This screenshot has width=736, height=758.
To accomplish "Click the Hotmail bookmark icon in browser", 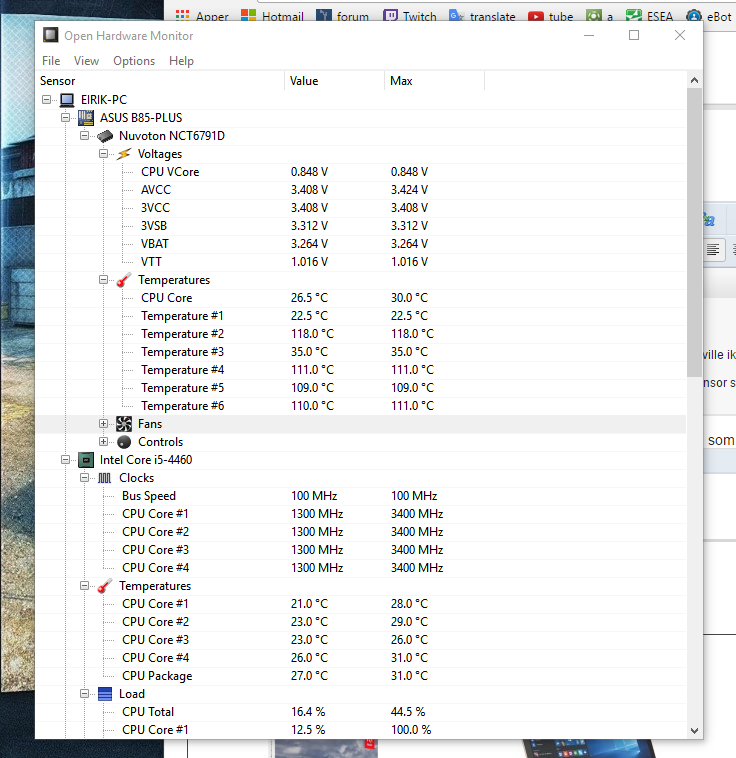I will [249, 16].
